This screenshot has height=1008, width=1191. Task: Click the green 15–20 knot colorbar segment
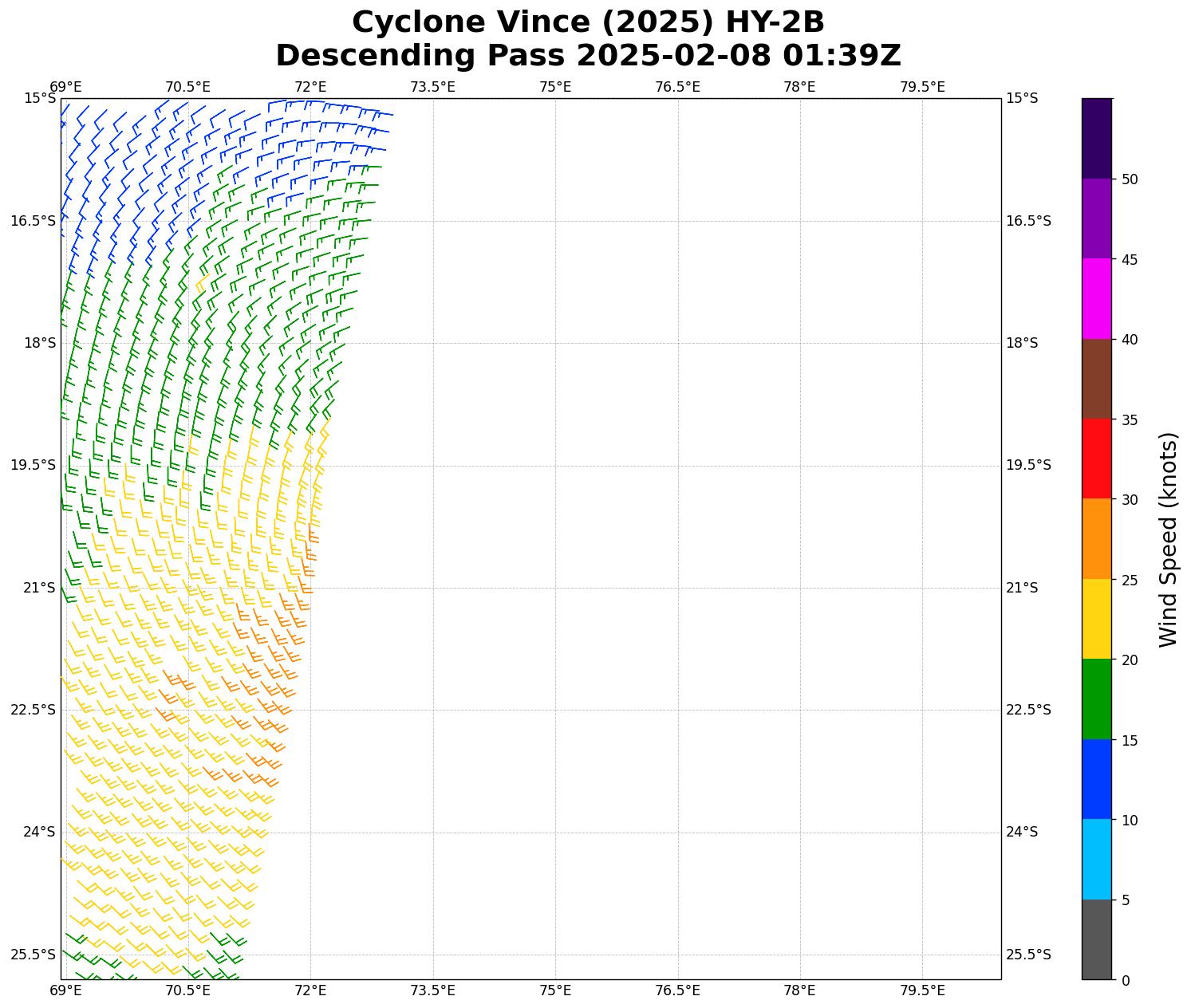[1097, 699]
